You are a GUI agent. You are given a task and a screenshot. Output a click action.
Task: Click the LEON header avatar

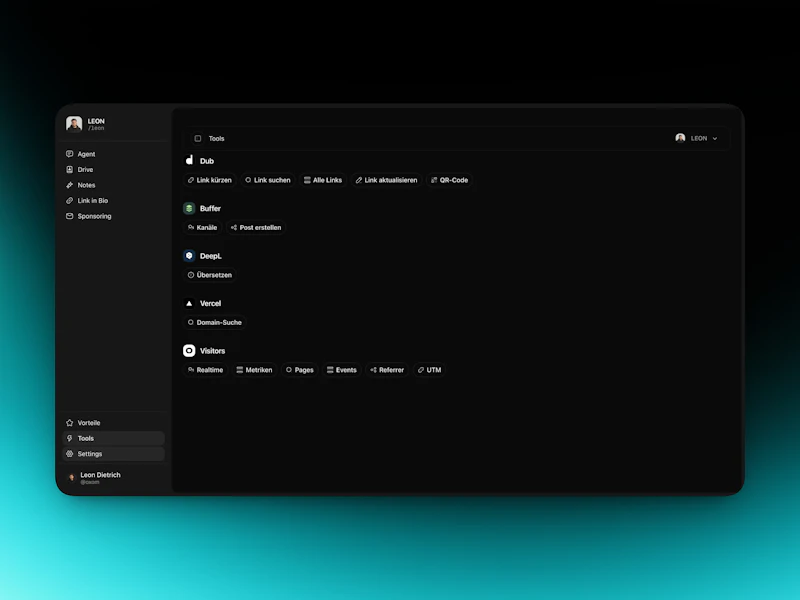(x=680, y=138)
